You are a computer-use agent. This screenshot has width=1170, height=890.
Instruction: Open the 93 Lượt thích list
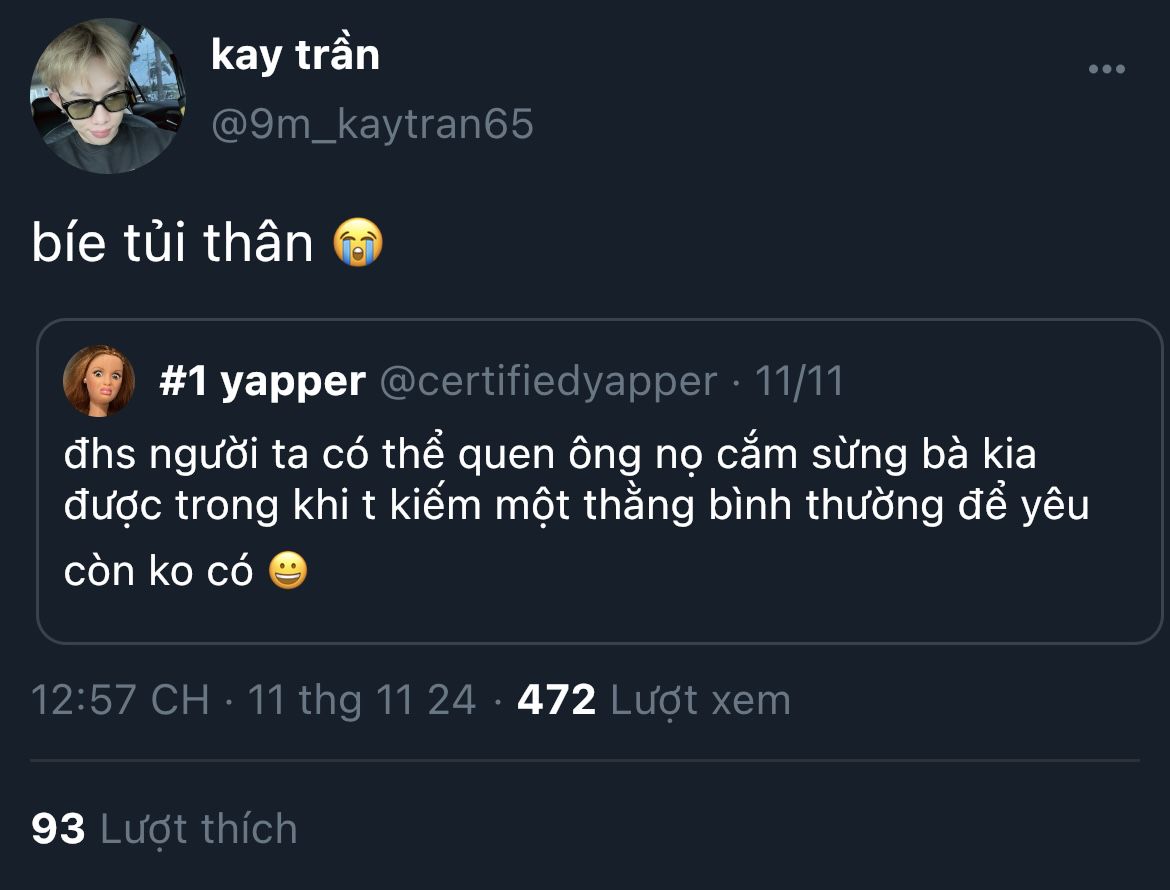164,829
